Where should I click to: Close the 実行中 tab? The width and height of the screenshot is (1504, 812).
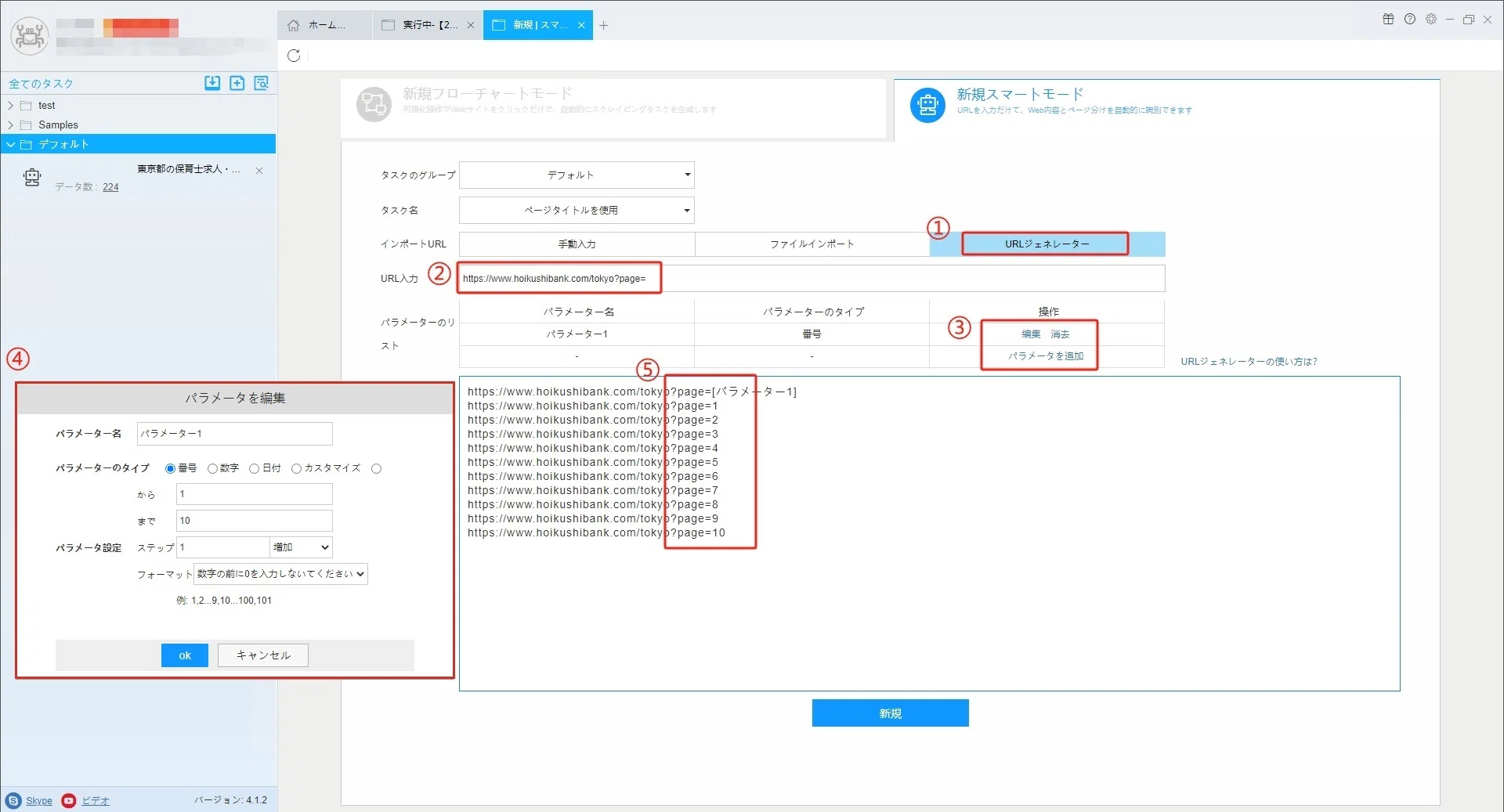point(471,25)
